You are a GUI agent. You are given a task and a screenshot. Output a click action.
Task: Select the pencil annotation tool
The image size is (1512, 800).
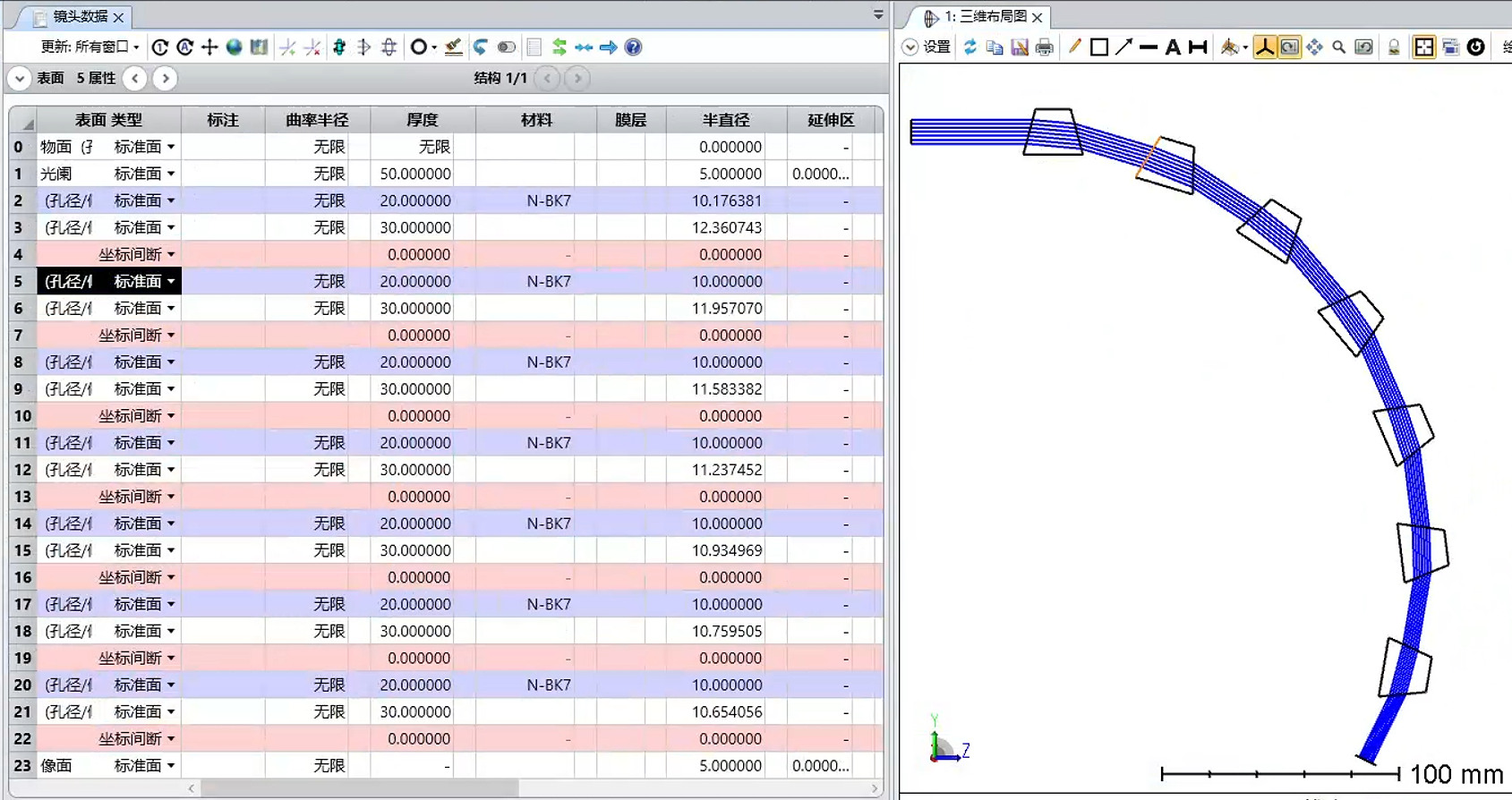[x=1074, y=47]
